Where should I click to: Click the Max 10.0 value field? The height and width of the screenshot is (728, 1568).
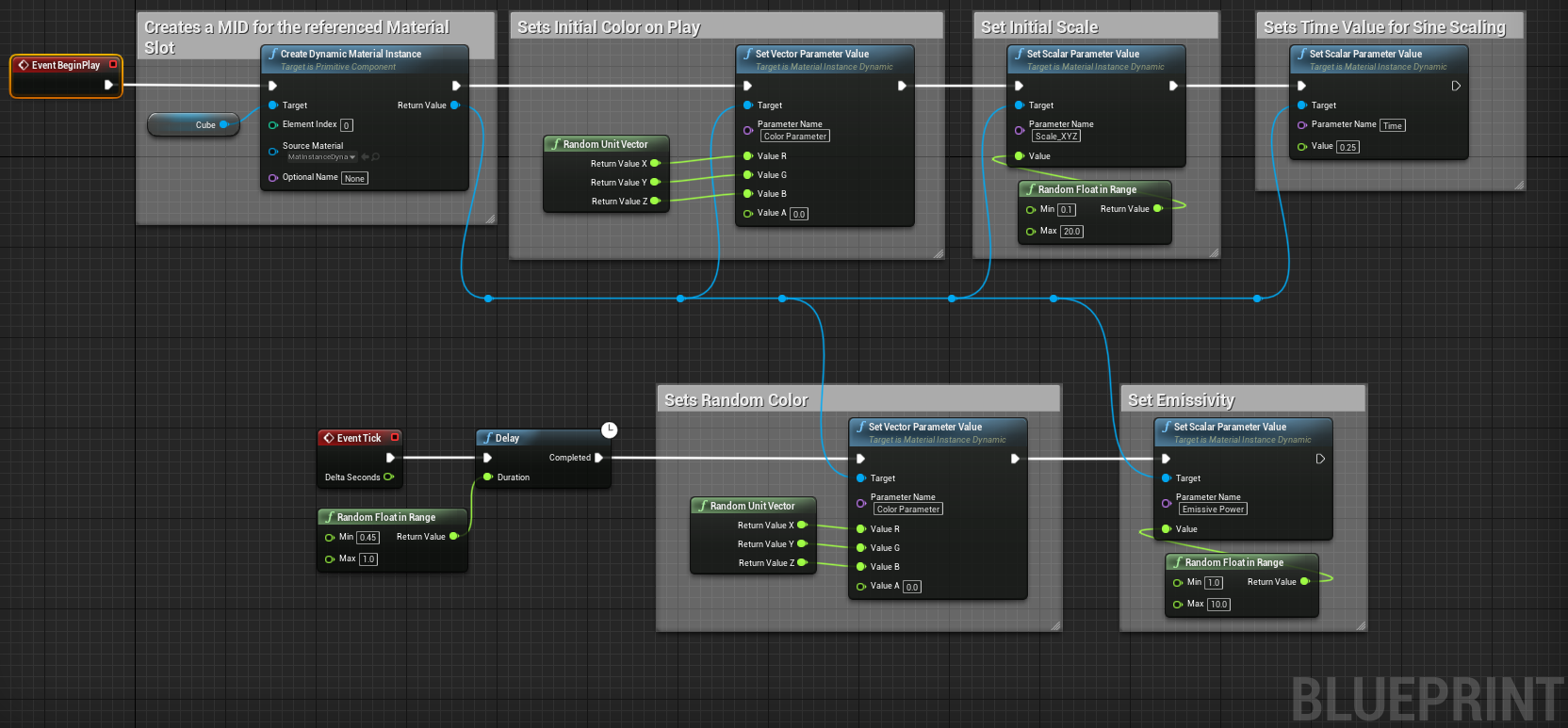[x=1218, y=605]
